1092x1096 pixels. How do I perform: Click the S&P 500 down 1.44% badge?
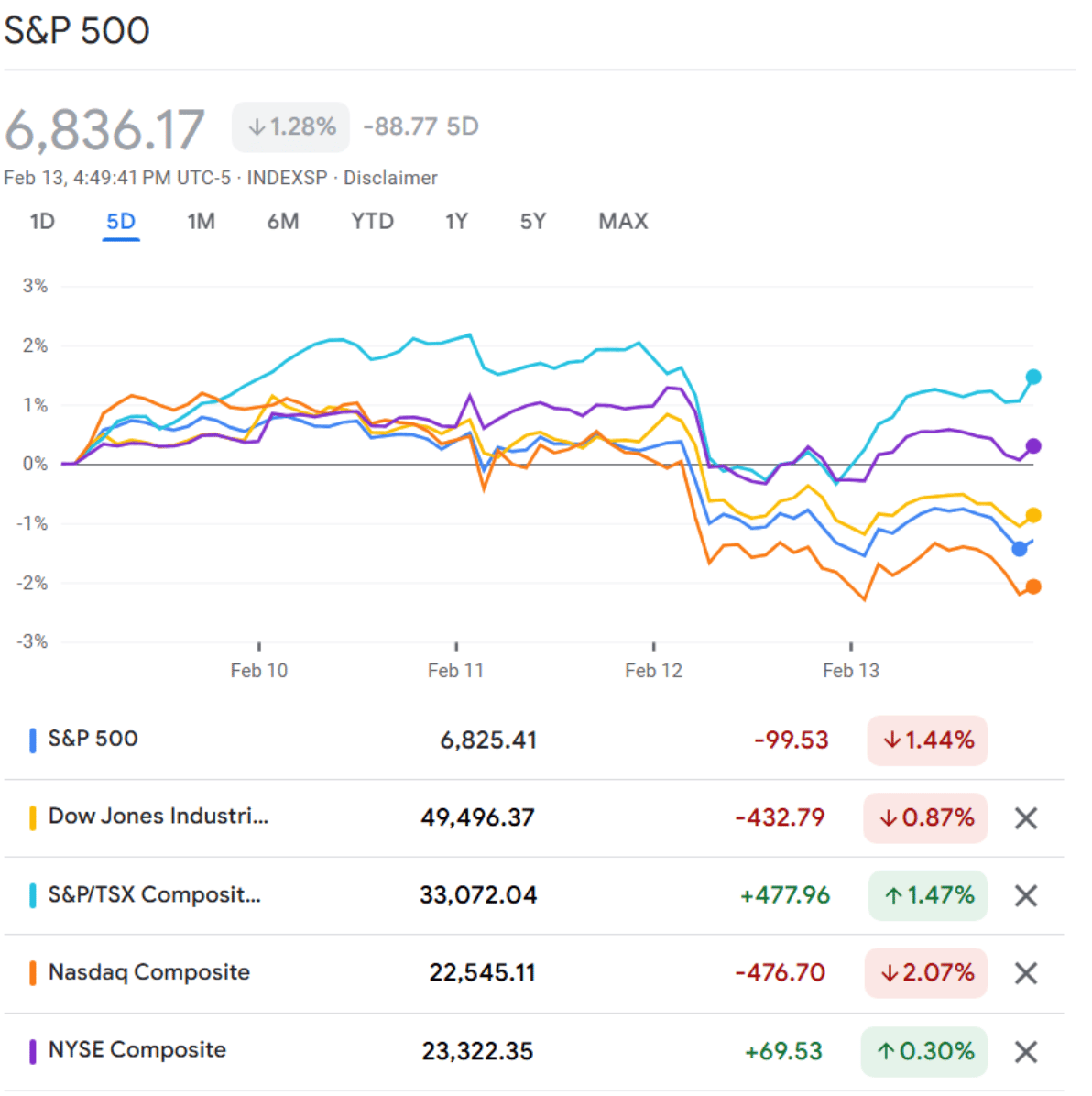tap(927, 740)
